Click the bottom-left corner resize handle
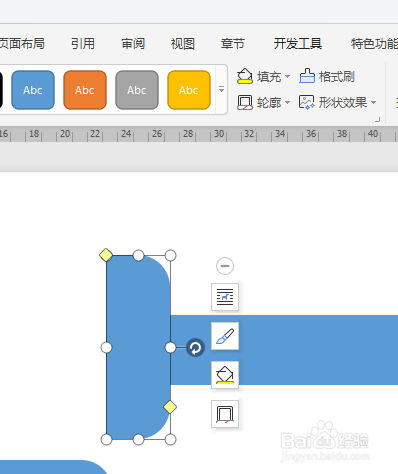The height and width of the screenshot is (474, 398). pyautogui.click(x=106, y=440)
